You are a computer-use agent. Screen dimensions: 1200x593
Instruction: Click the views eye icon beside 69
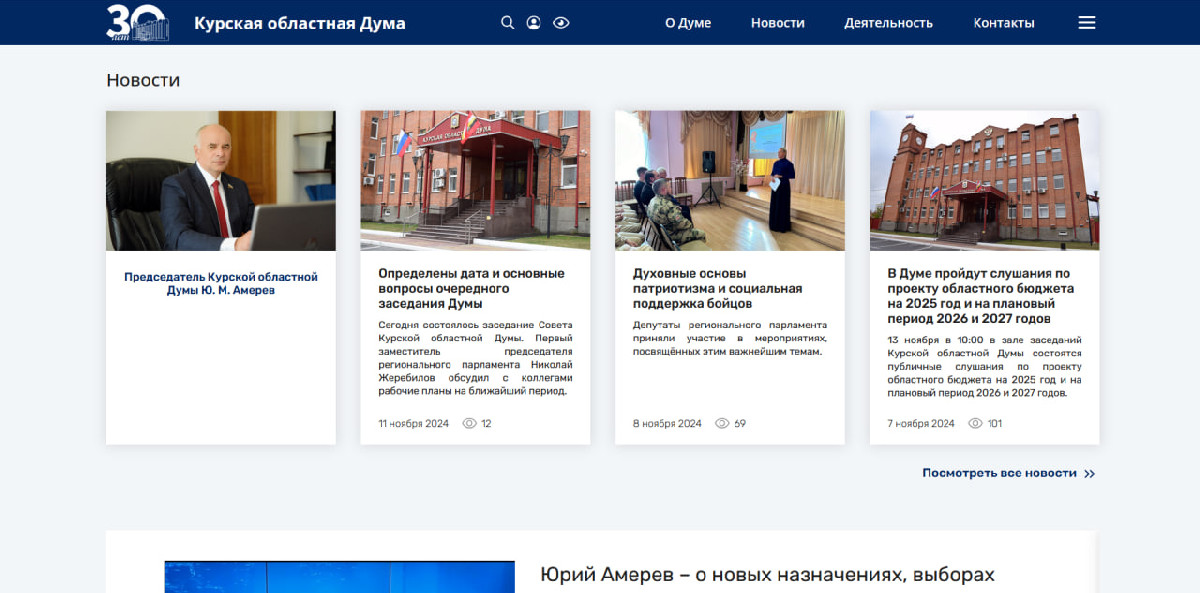[x=722, y=423]
